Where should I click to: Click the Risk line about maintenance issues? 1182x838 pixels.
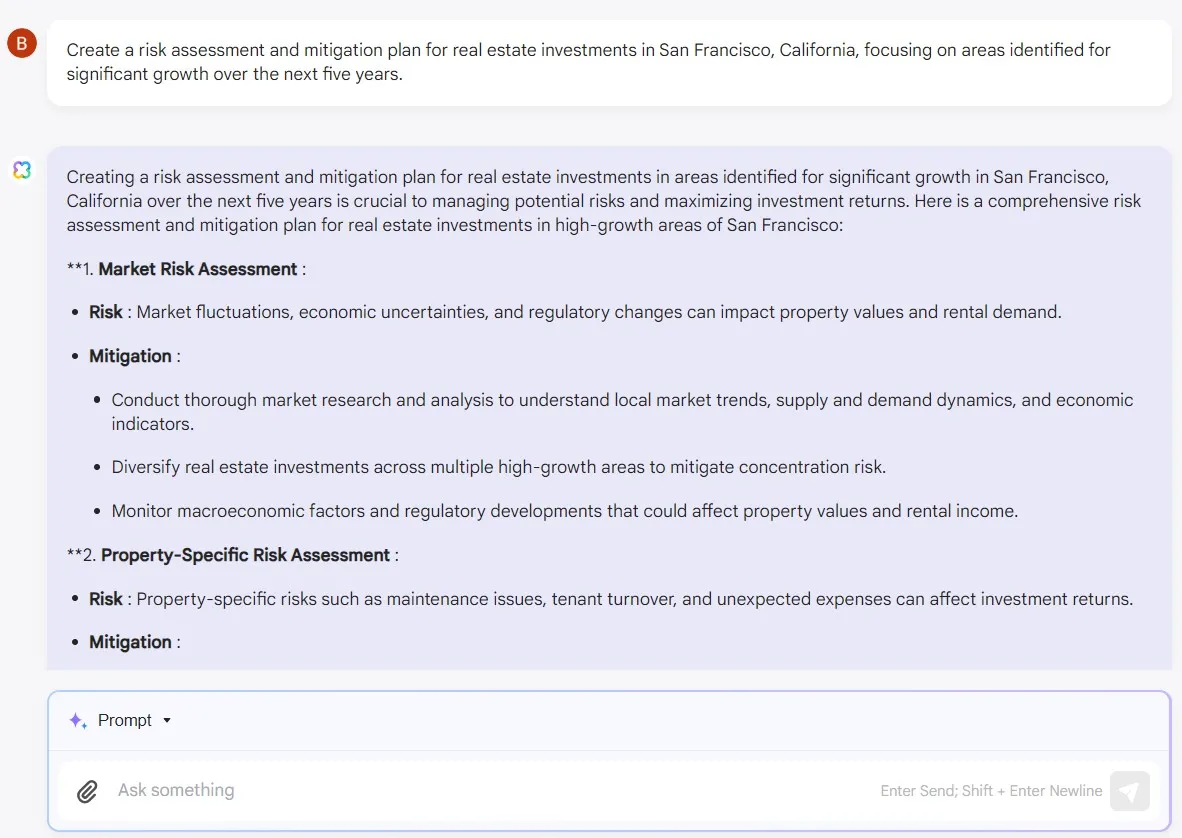pos(610,599)
